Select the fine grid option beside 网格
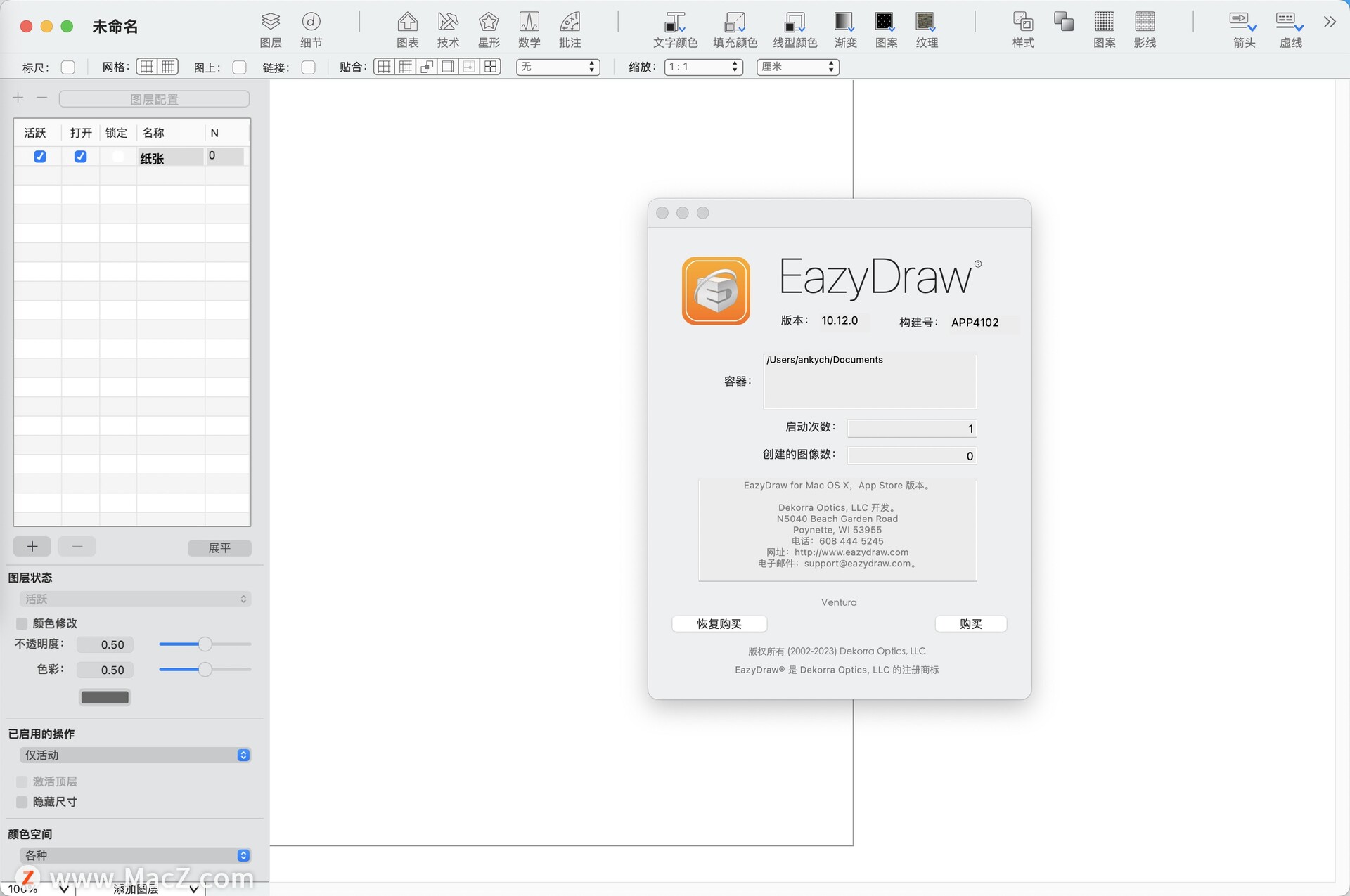1350x896 pixels. click(x=168, y=67)
